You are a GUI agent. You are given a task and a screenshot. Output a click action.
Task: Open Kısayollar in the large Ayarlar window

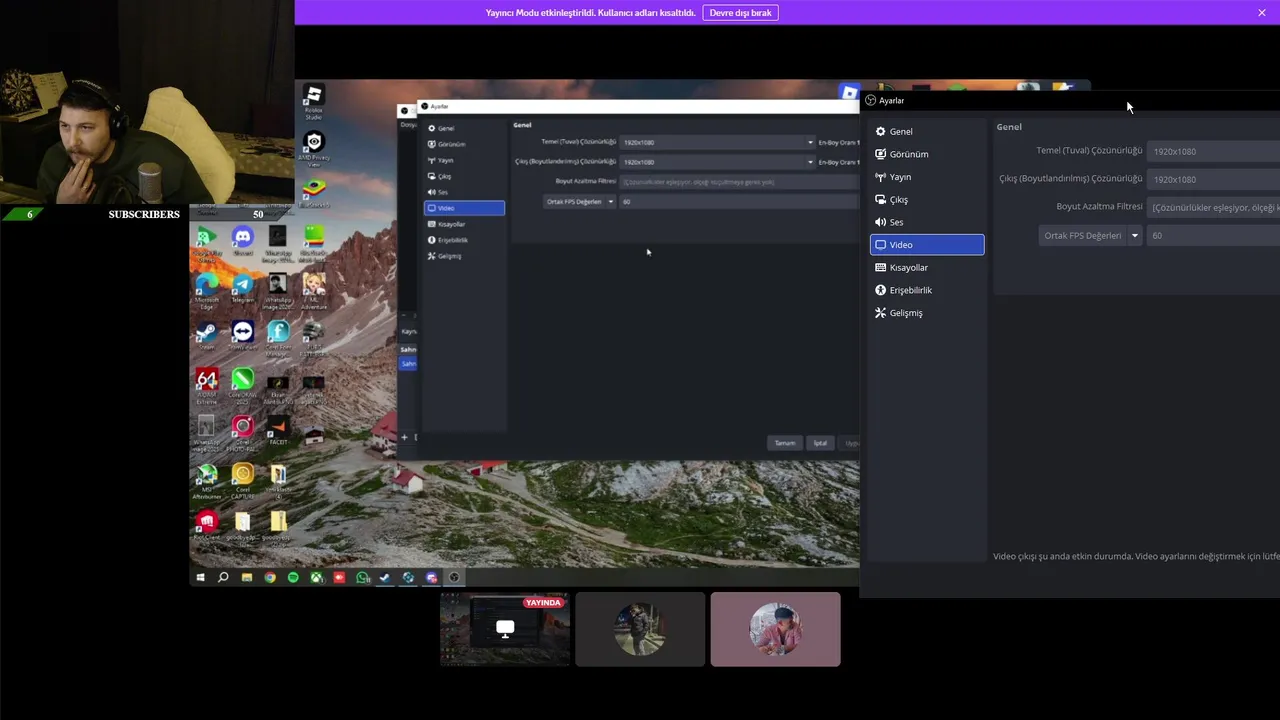pyautogui.click(x=926, y=267)
